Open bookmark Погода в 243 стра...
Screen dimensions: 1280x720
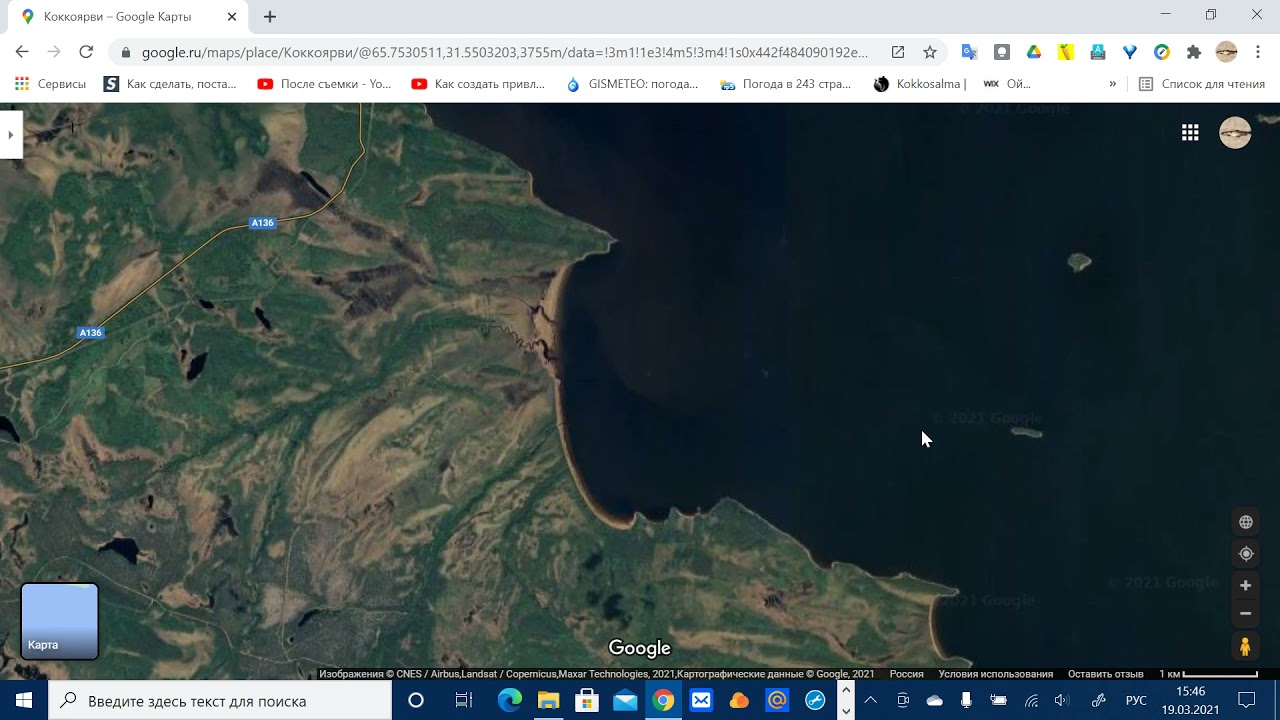(x=786, y=84)
